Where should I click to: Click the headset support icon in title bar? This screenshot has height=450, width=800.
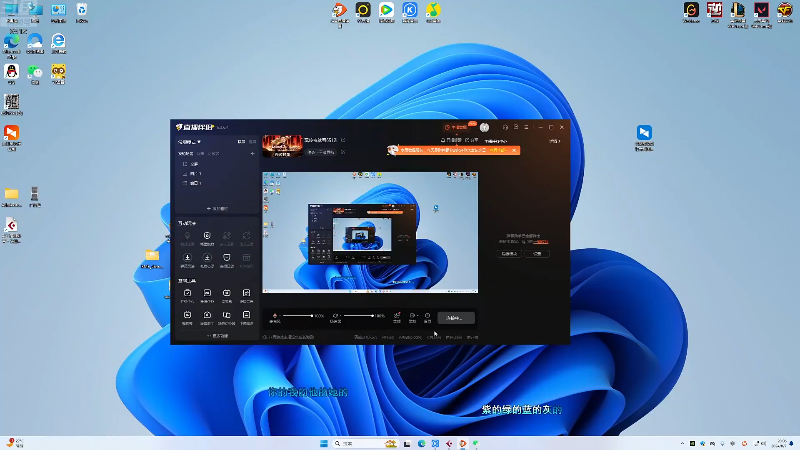click(x=505, y=127)
